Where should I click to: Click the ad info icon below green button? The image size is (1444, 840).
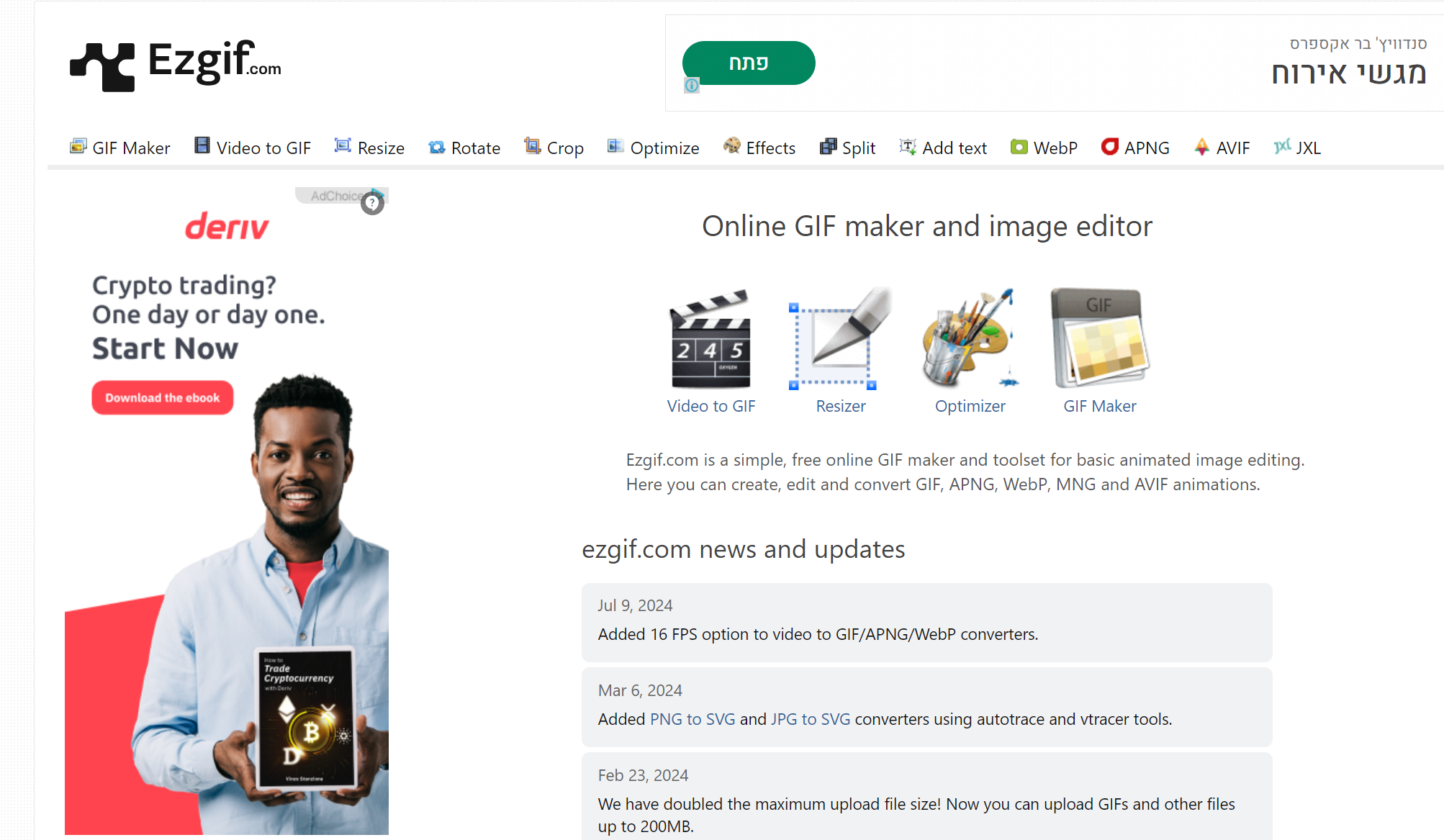coord(692,86)
